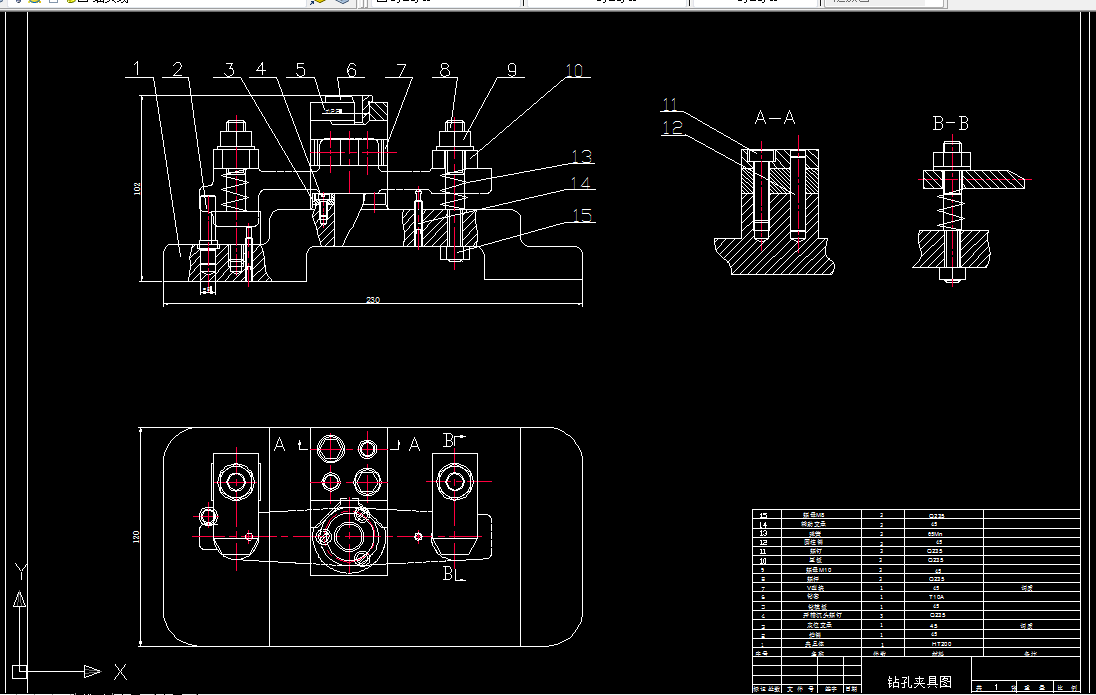The width and height of the screenshot is (1096, 695).
Task: Click leader label 14 beside the front view
Action: (x=580, y=182)
